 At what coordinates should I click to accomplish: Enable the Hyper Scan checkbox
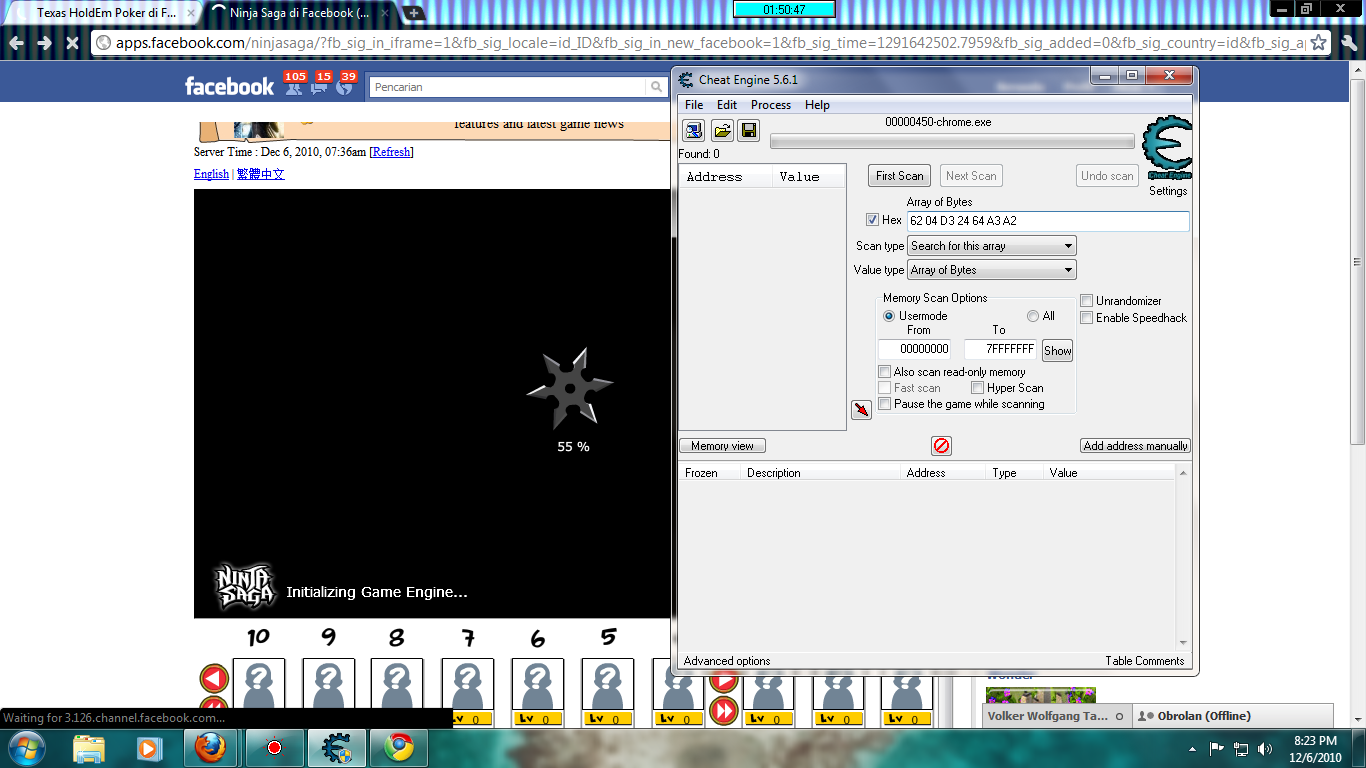pos(978,388)
